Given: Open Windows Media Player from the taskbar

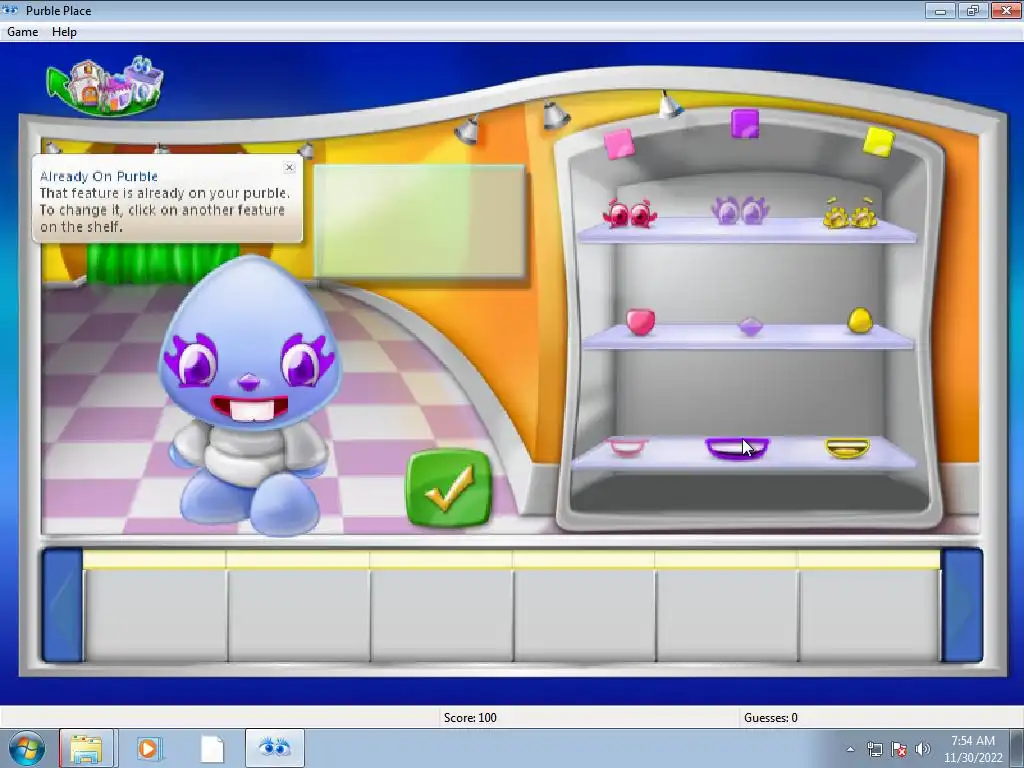Looking at the screenshot, I should 148,748.
